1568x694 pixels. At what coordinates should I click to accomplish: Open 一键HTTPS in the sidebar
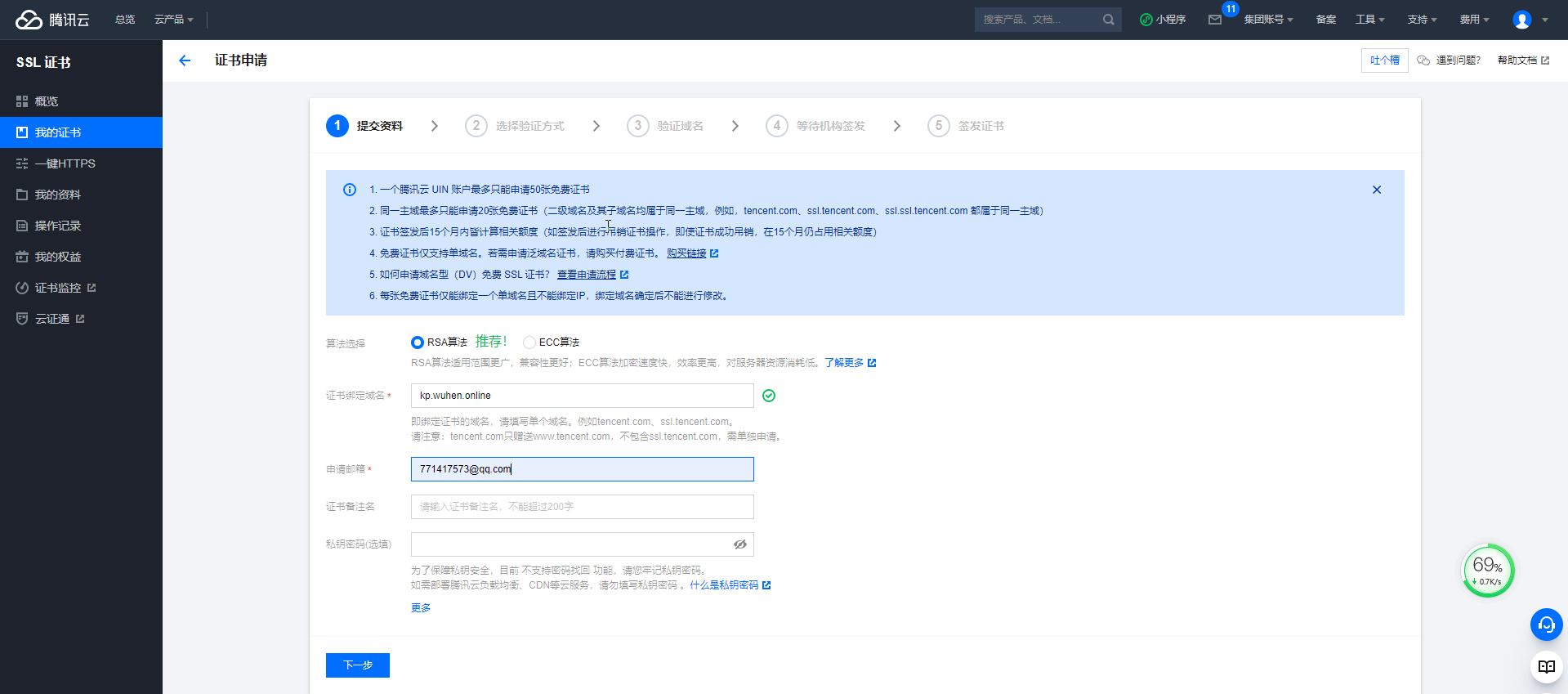(65, 163)
